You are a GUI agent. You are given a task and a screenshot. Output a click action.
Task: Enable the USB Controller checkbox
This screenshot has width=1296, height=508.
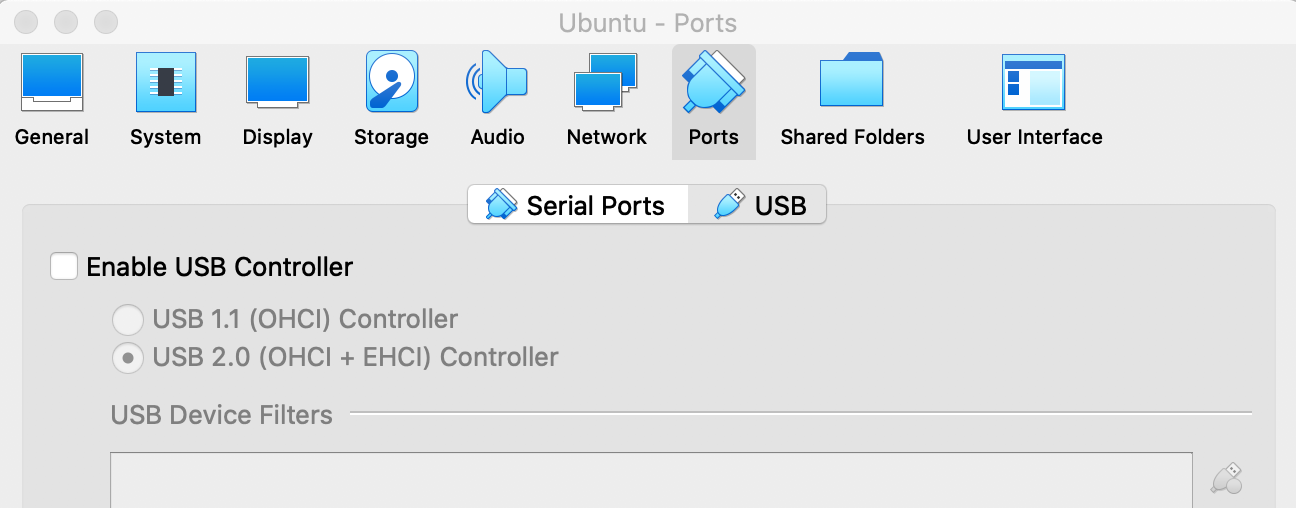64,267
